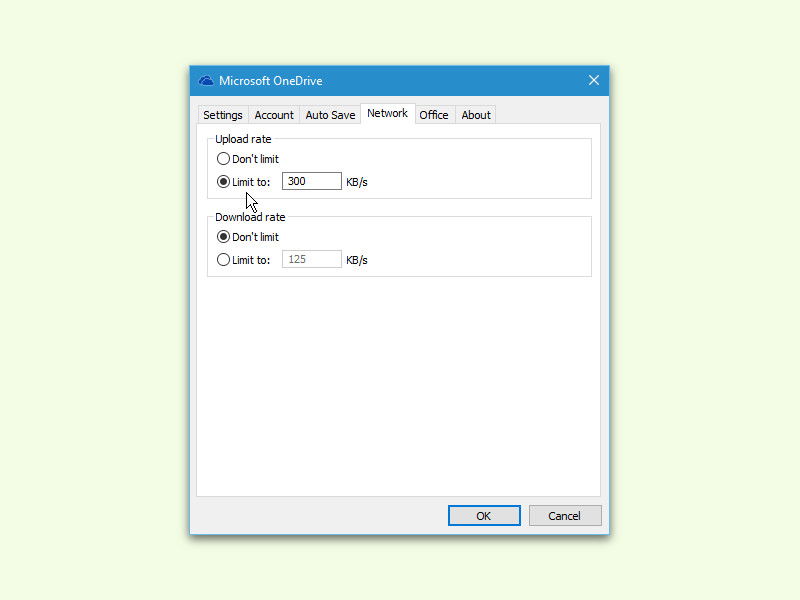Click the Cancel button

pos(565,516)
